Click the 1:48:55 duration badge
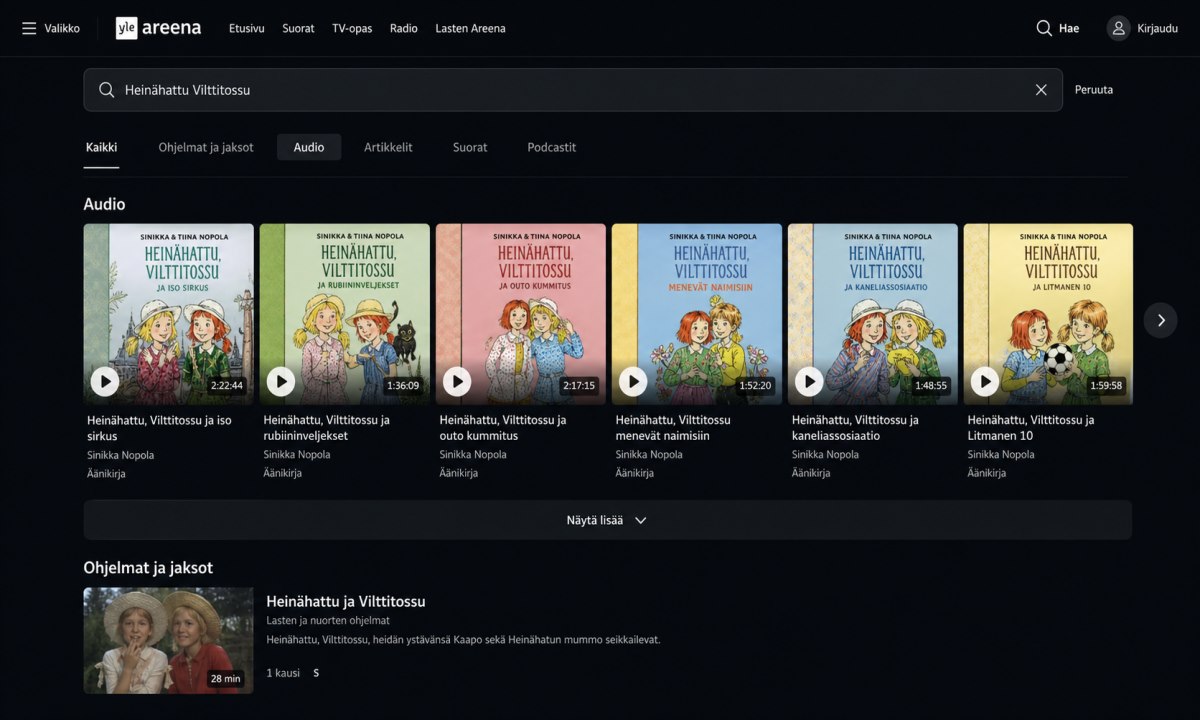The height and width of the screenshot is (720, 1200). (x=931, y=386)
